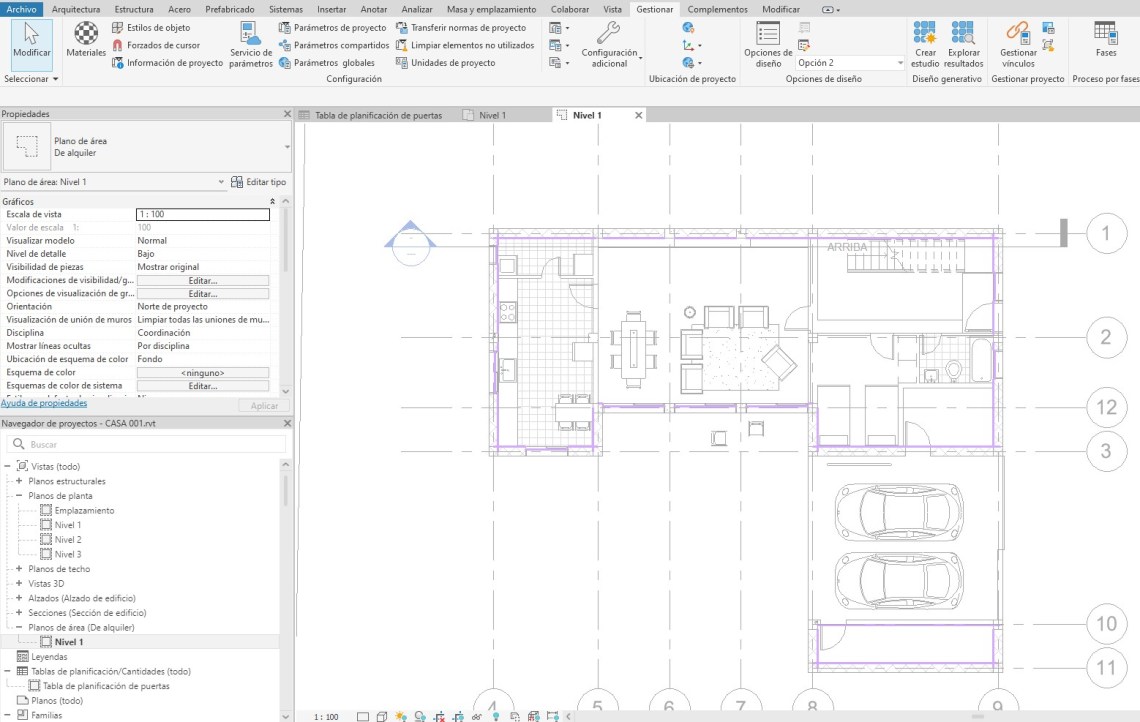Open Ayuda de propiedades link
This screenshot has width=1140, height=722.
(x=44, y=403)
